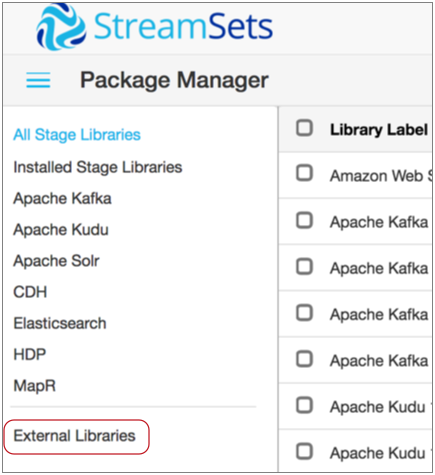Filter by Apache Kudu in sidebar

61,230
